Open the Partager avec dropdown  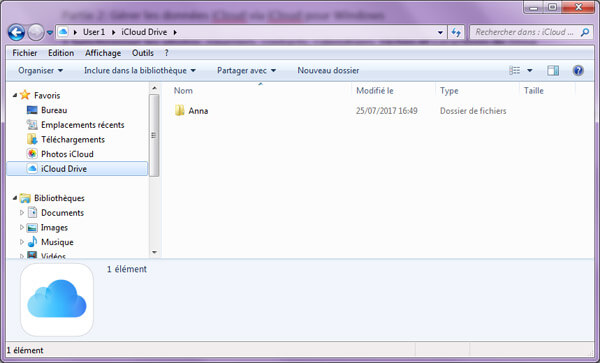pos(246,70)
